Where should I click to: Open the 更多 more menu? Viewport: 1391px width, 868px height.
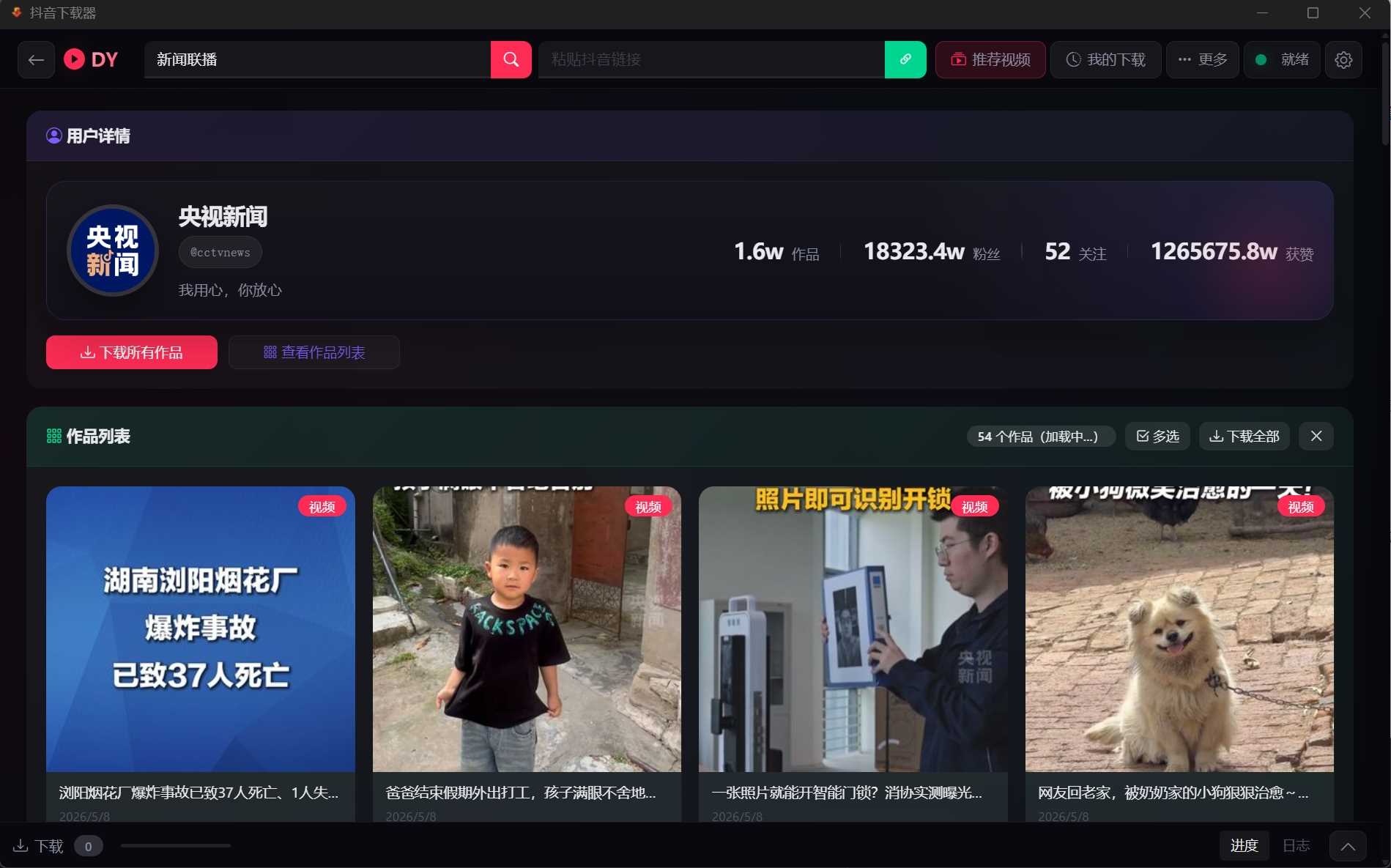pos(1202,60)
